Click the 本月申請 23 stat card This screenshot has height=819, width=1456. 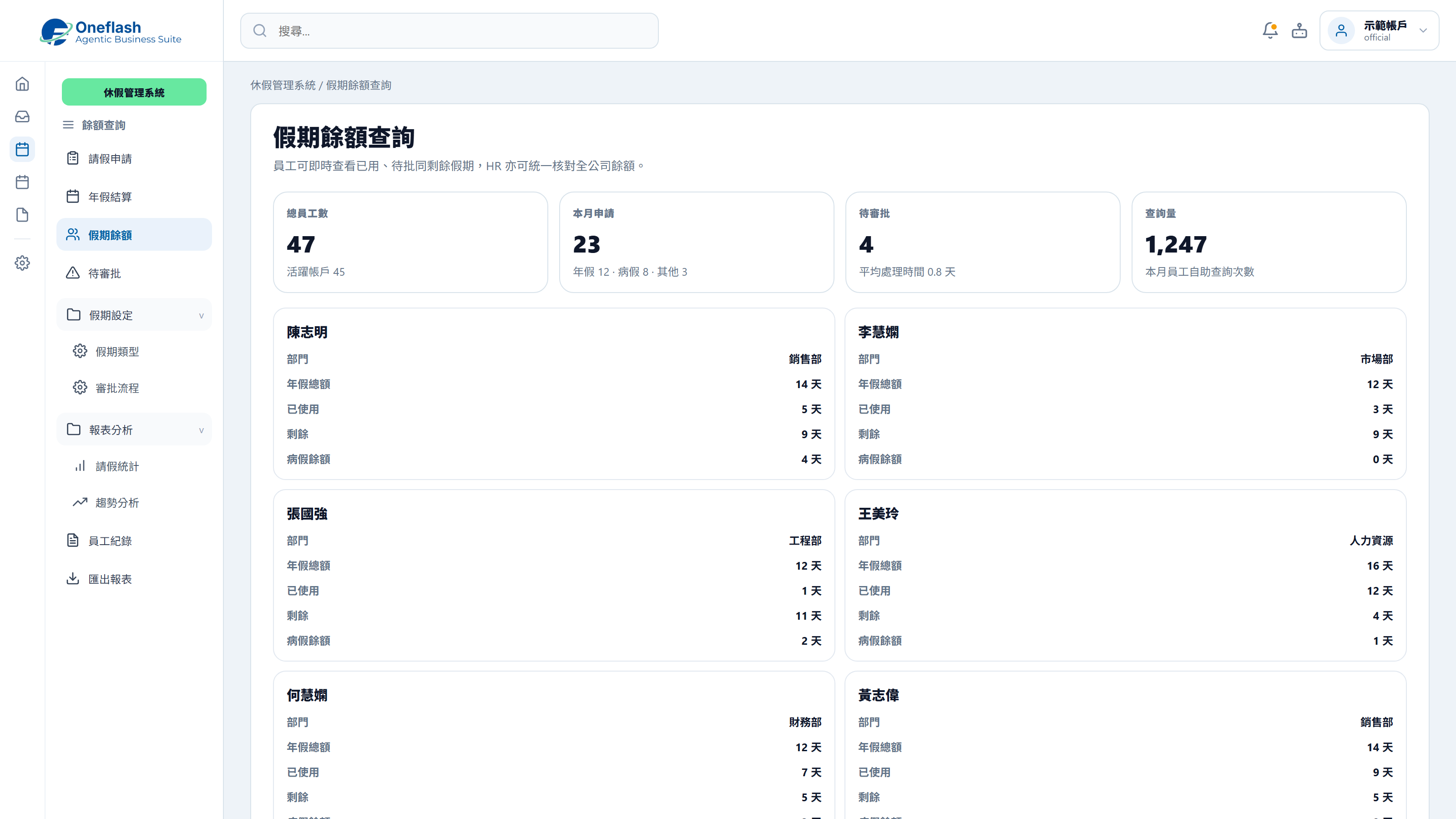coord(696,242)
